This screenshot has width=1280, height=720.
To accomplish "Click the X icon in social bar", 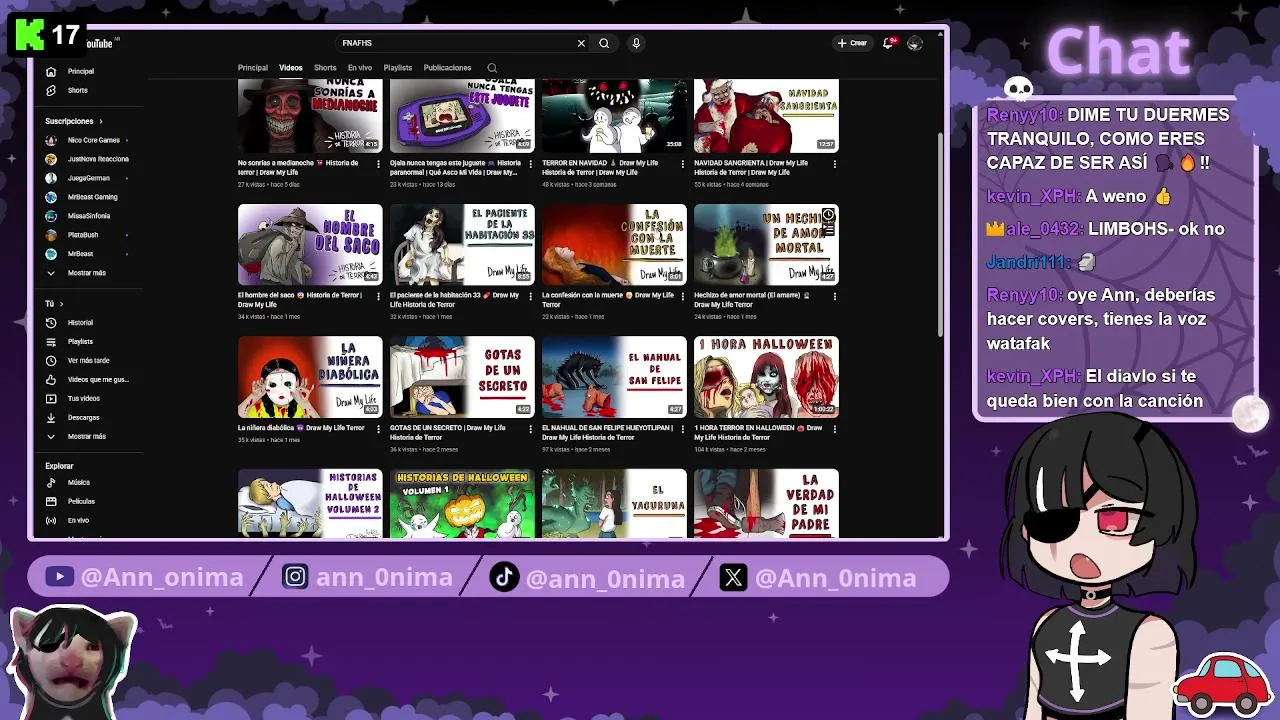I will [x=733, y=577].
